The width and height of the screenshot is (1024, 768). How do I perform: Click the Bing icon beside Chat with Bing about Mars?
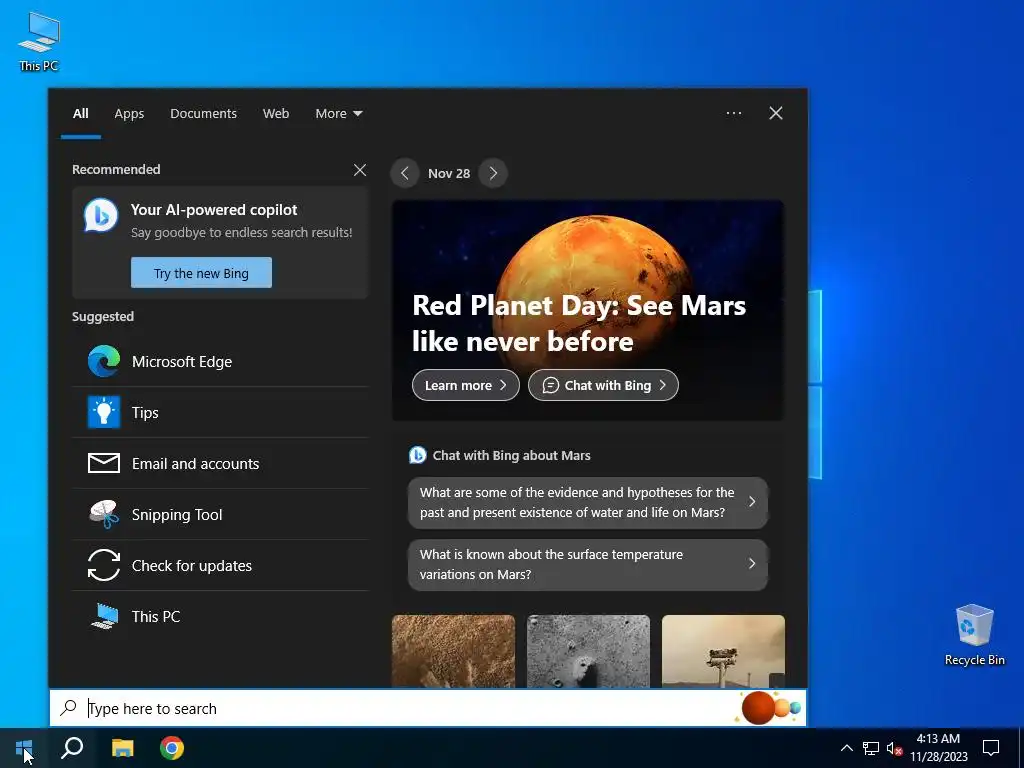(417, 455)
